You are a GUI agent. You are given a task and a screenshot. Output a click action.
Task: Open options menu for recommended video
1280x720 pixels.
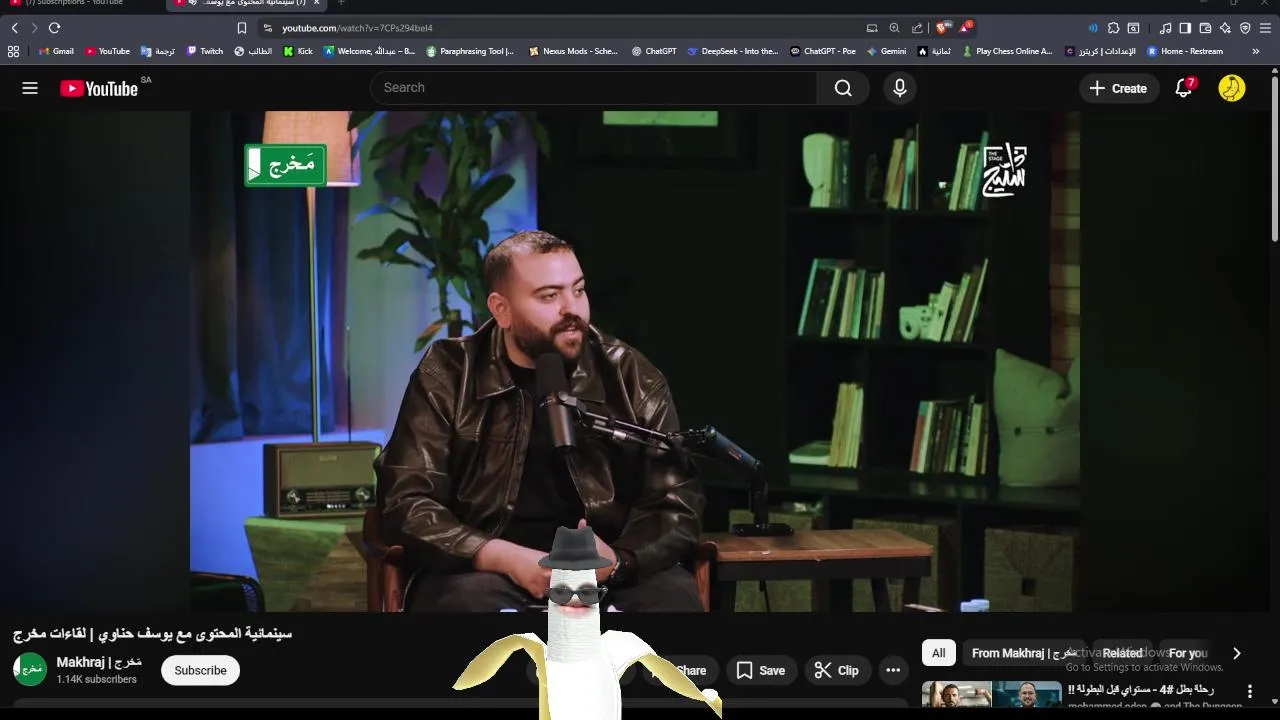click(1249, 691)
